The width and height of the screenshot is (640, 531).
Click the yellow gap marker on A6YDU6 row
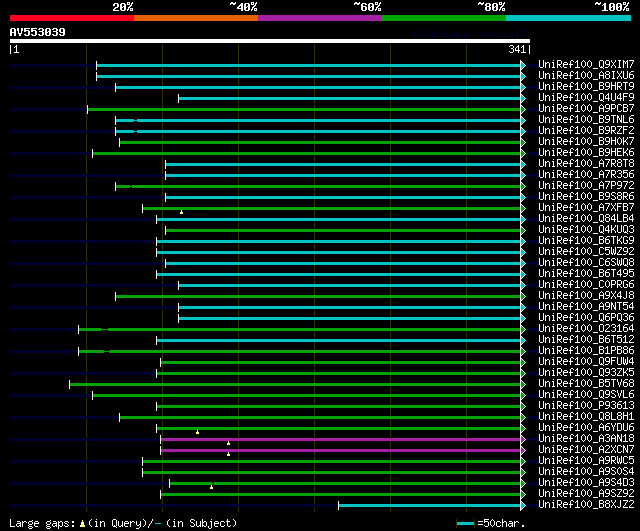tap(197, 432)
